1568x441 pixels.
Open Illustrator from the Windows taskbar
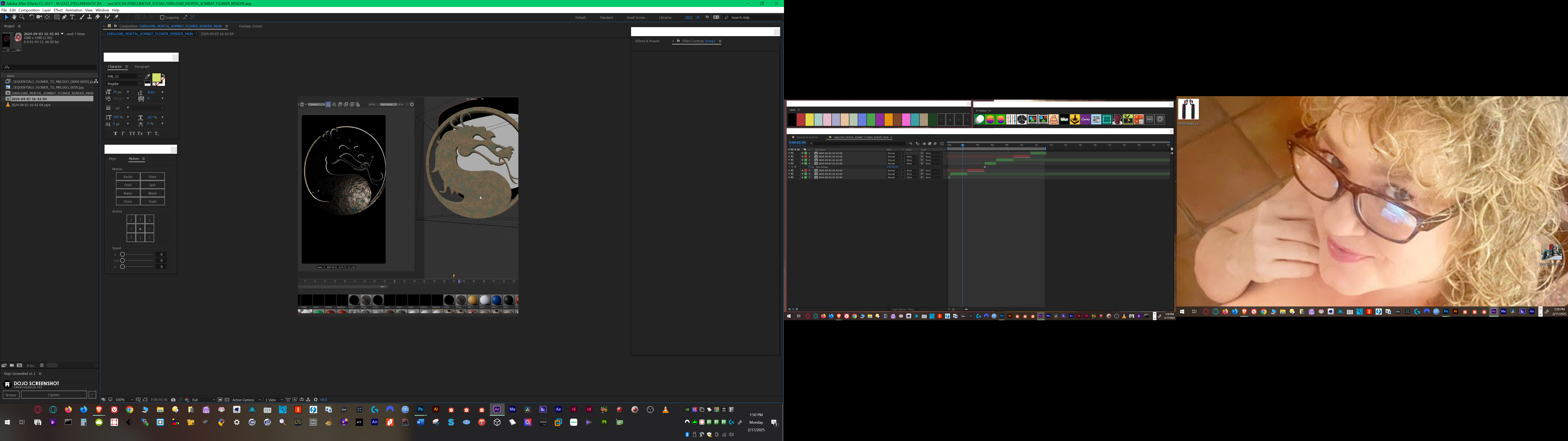pyautogui.click(x=436, y=409)
